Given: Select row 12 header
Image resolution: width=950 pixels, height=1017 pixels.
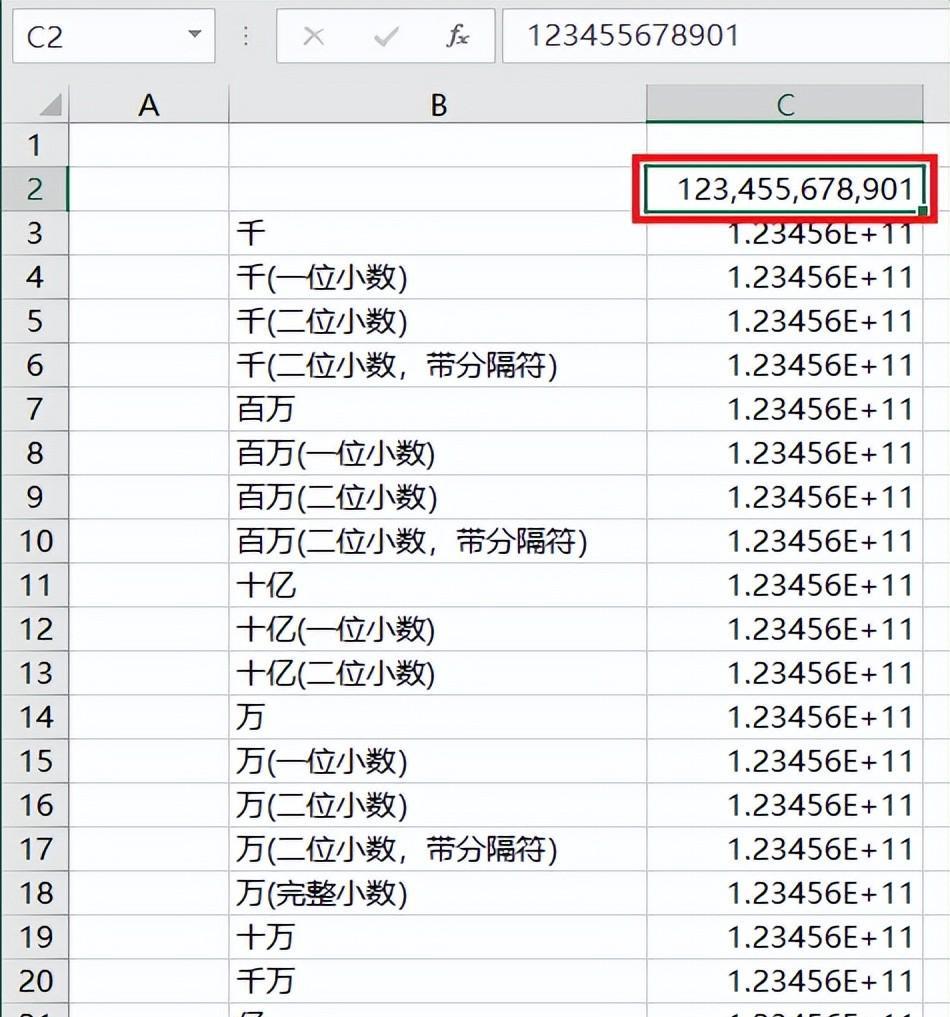Looking at the screenshot, I should point(34,629).
